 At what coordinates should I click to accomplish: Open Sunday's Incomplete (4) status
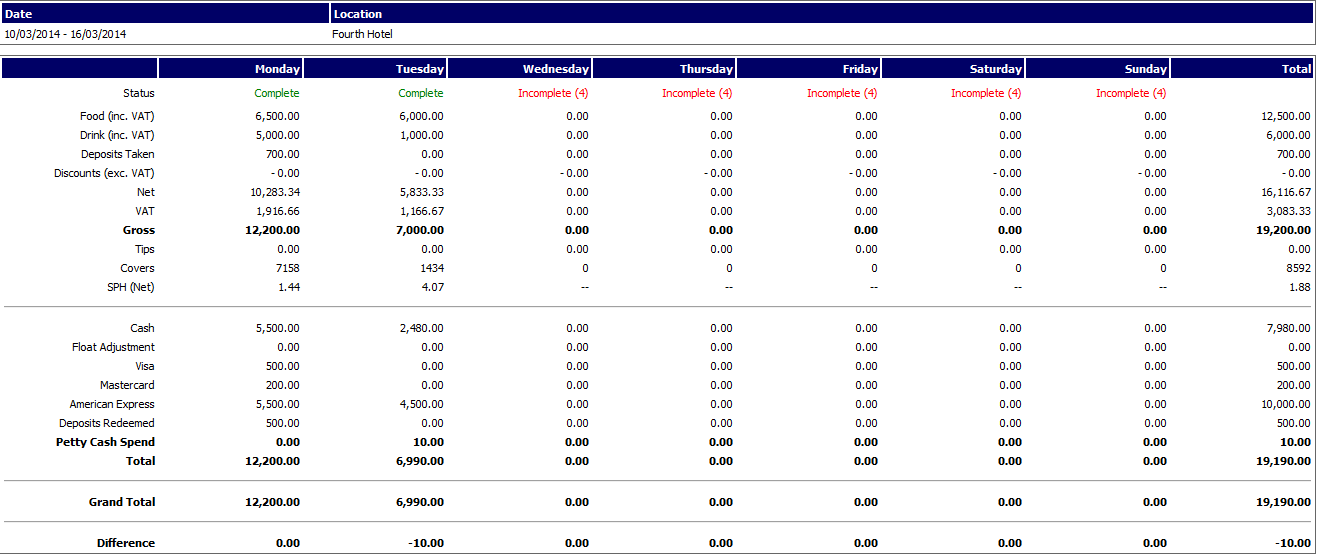click(1130, 93)
